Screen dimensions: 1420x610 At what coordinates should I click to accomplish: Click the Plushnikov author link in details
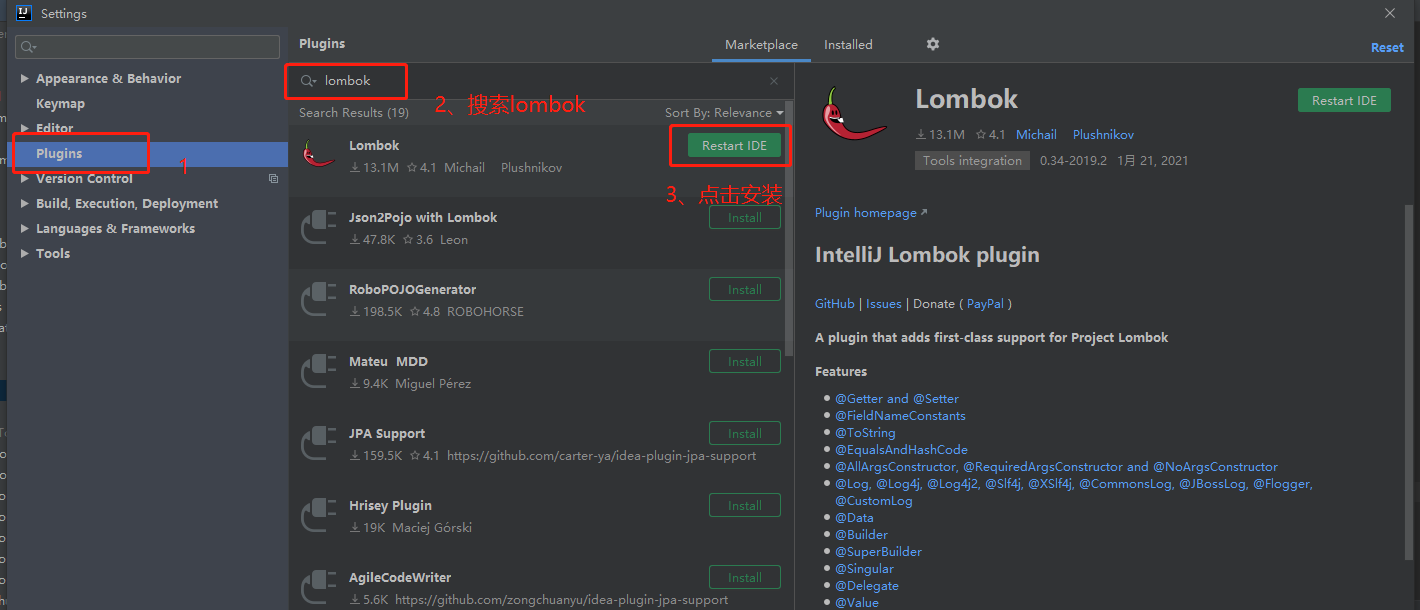coord(1103,134)
